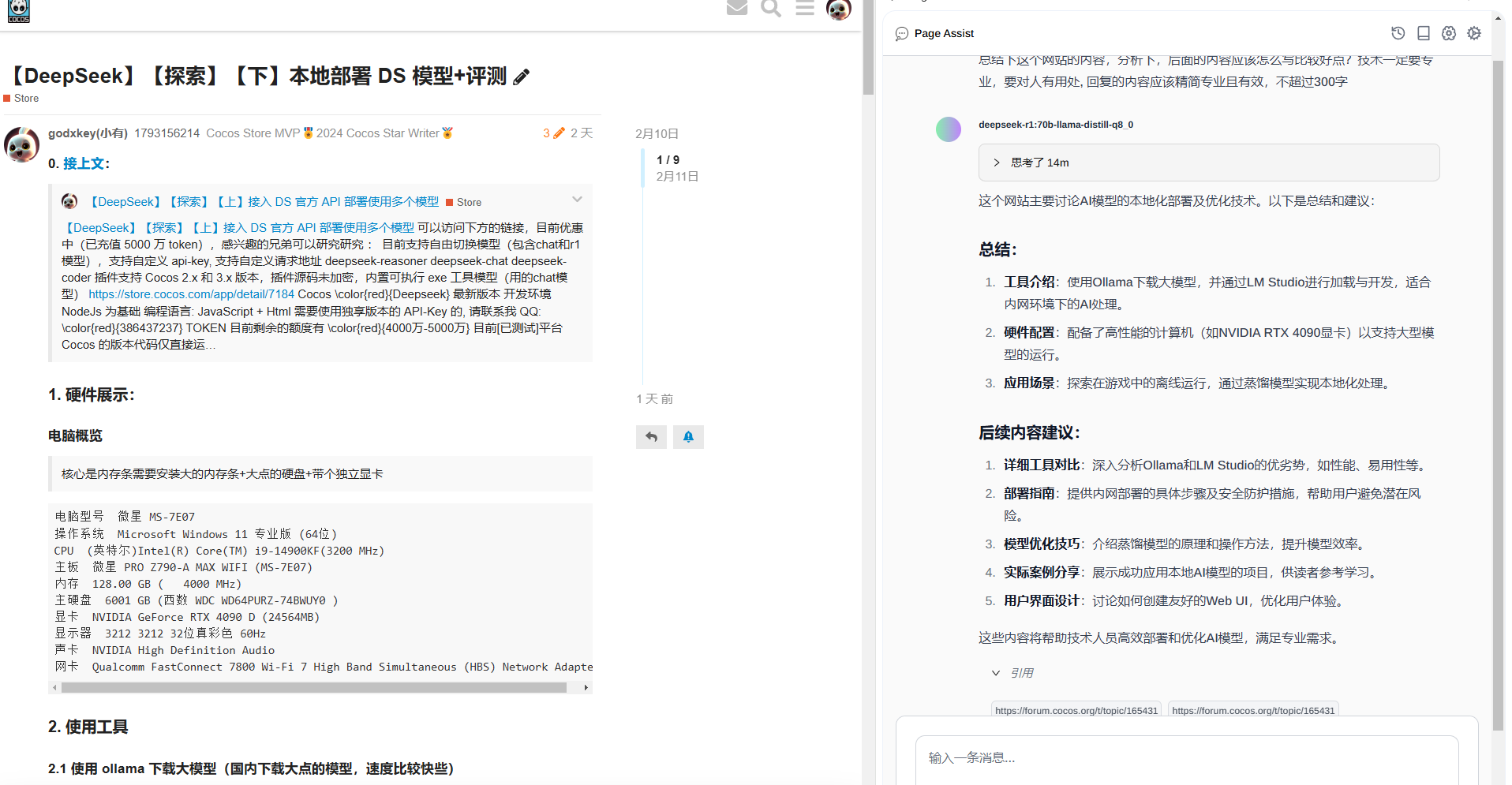Viewport: 1512px width, 785px height.
Task: Open the Page Assist model settings icon
Action: pos(1448,33)
